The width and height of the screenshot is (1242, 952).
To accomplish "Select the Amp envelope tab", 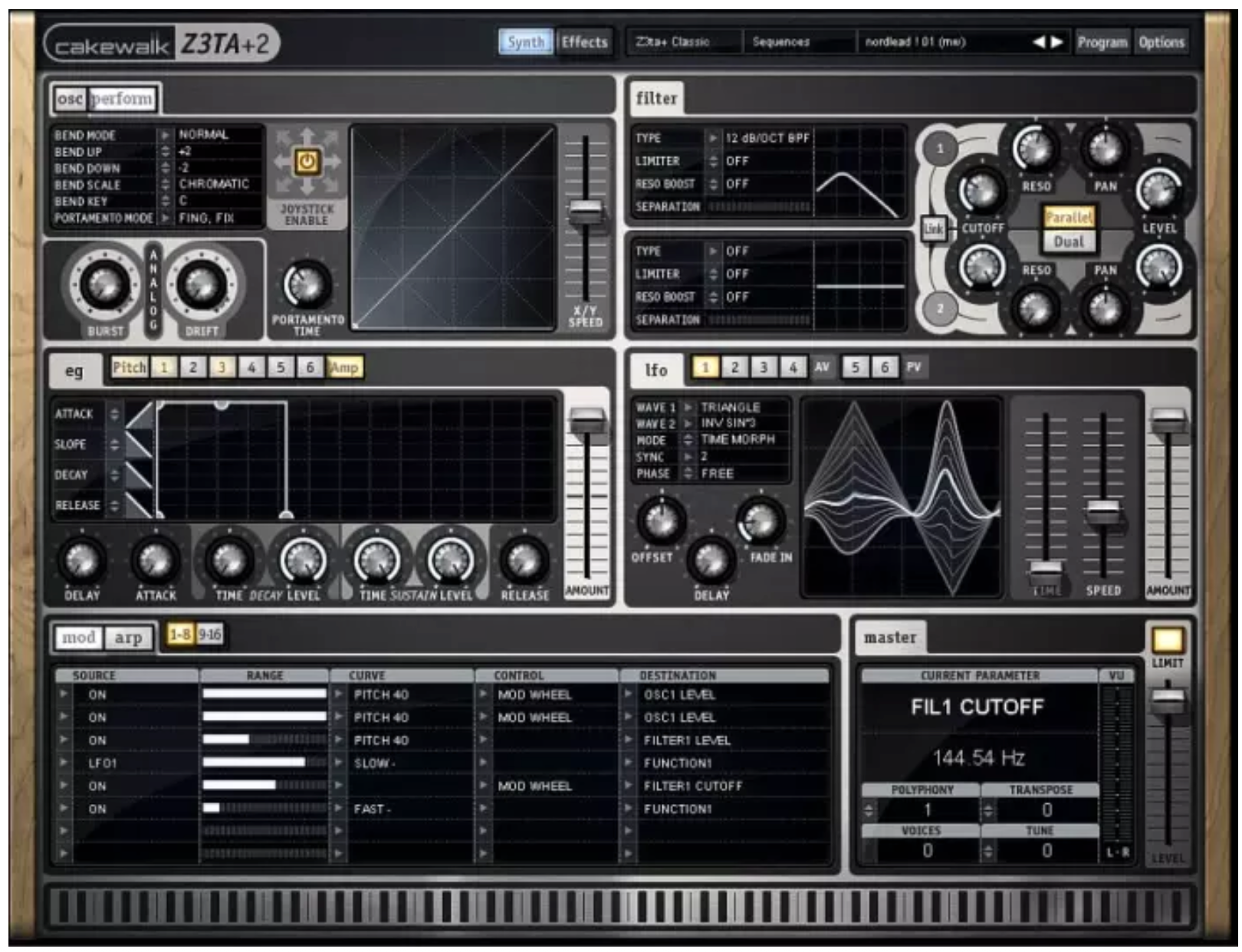I will [344, 368].
